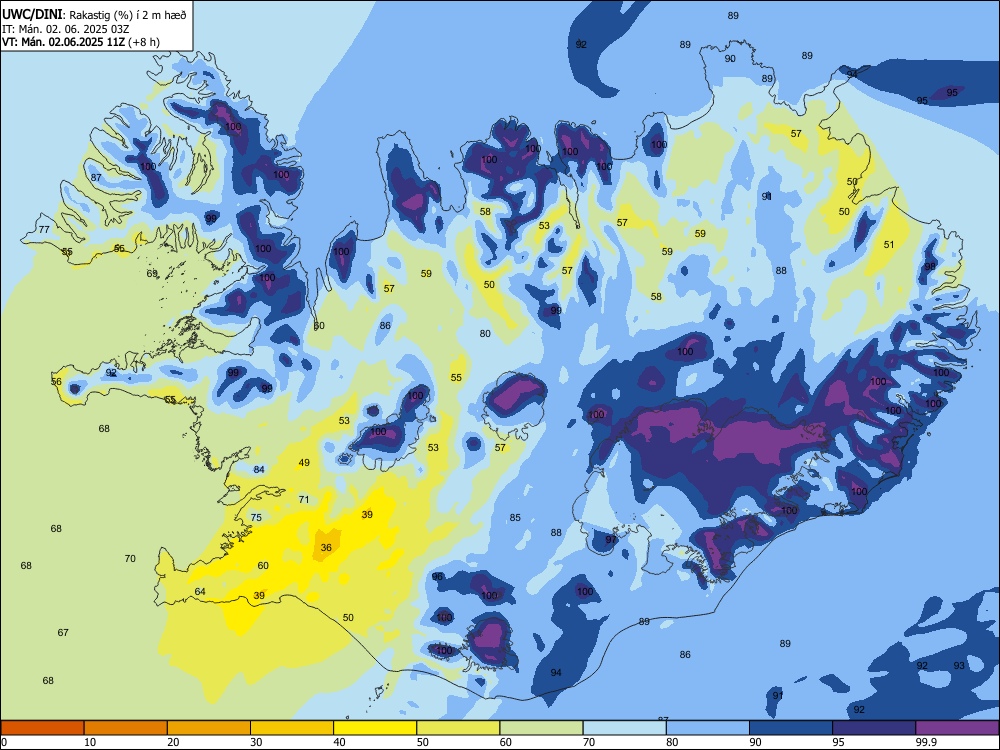Click the purple above-99.9 legend swatch
This screenshot has height=750, width=1000.
pos(957,728)
